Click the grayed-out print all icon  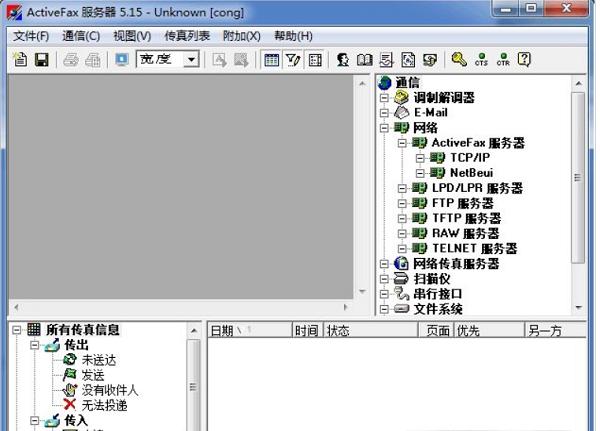coord(93,60)
